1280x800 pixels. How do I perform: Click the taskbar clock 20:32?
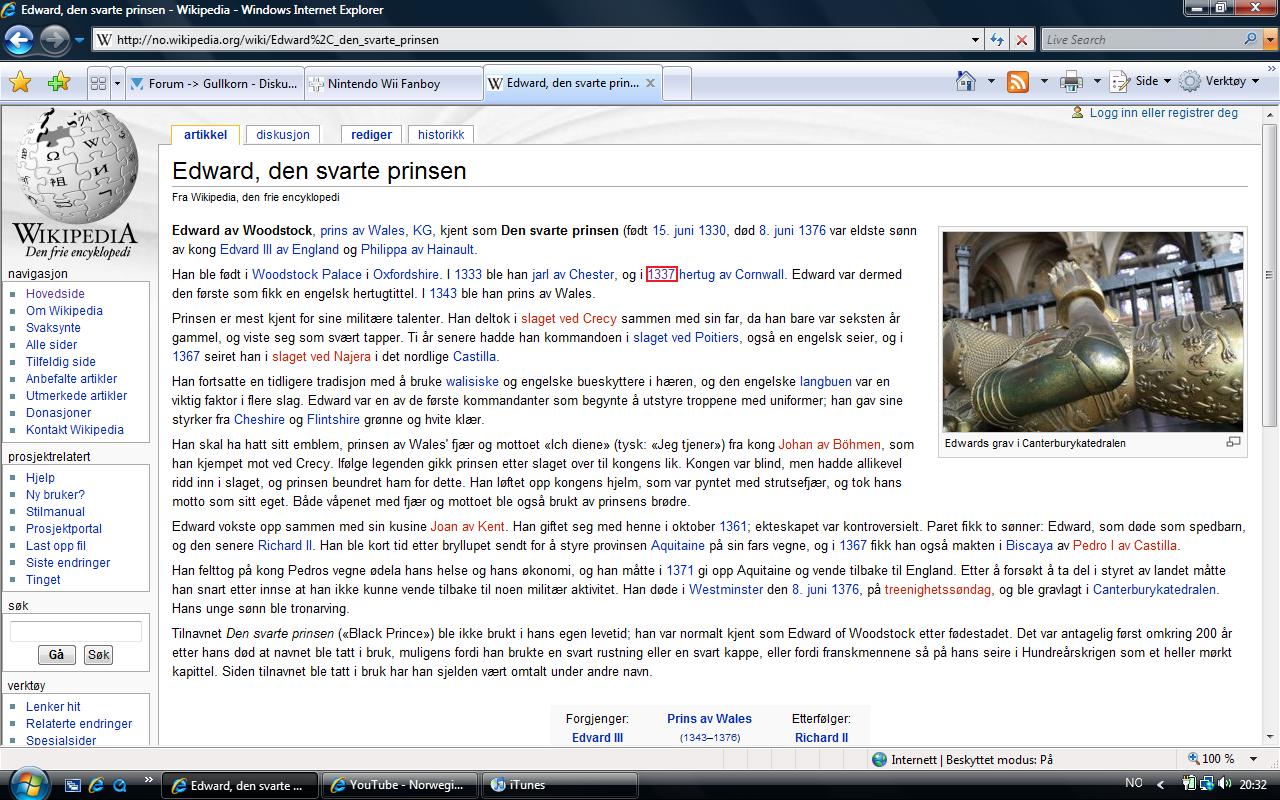1251,785
